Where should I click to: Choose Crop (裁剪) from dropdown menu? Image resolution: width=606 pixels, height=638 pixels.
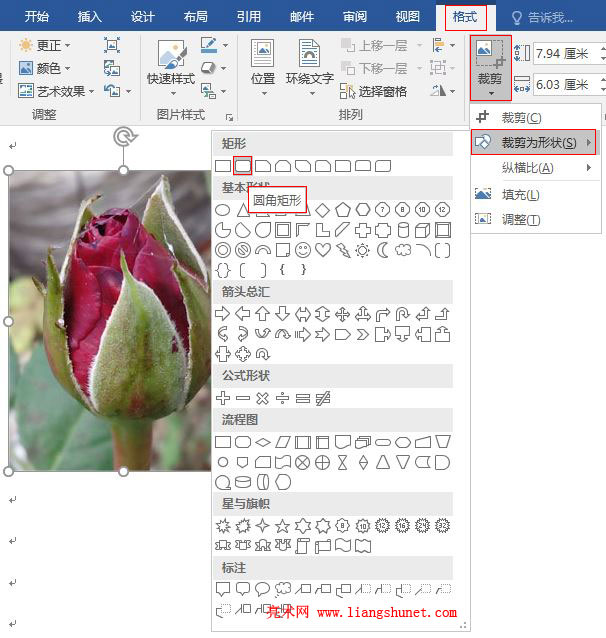[x=535, y=118]
